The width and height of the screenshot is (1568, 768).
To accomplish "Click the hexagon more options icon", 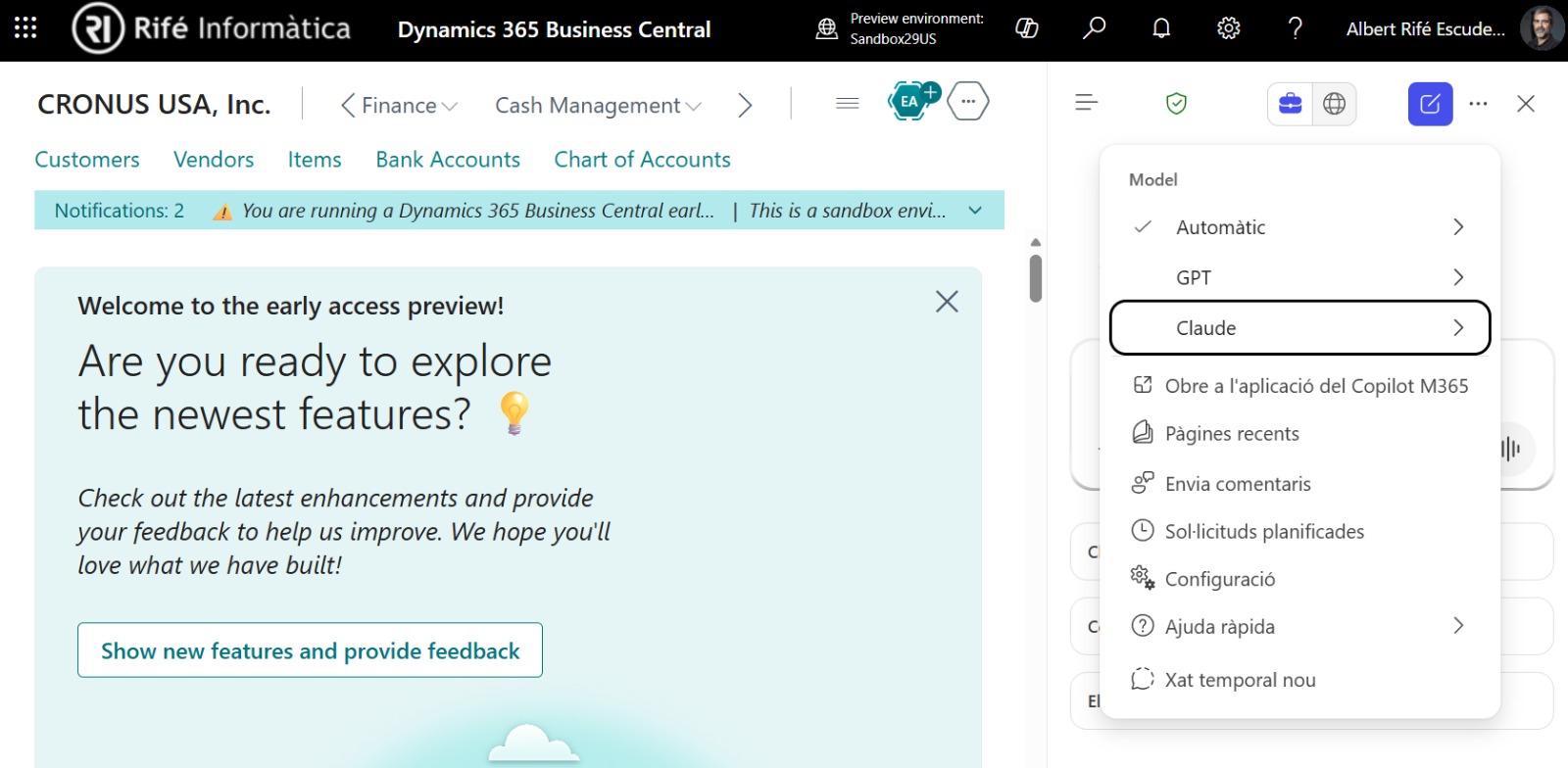I will 968,101.
